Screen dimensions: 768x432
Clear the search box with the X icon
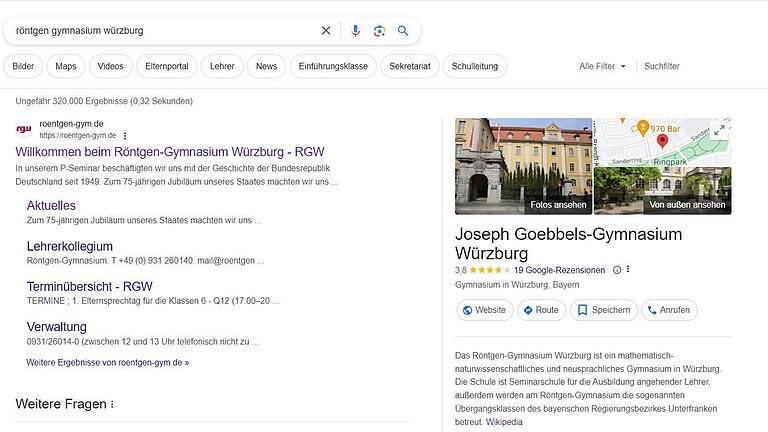326,30
